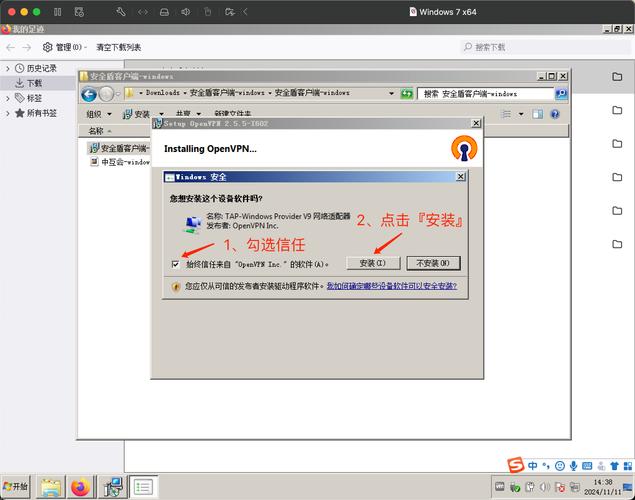Image resolution: width=635 pixels, height=500 pixels.
Task: Toggle 始终信任来自 OpenVPN Inc. 的软件 checkbox
Action: (175, 264)
